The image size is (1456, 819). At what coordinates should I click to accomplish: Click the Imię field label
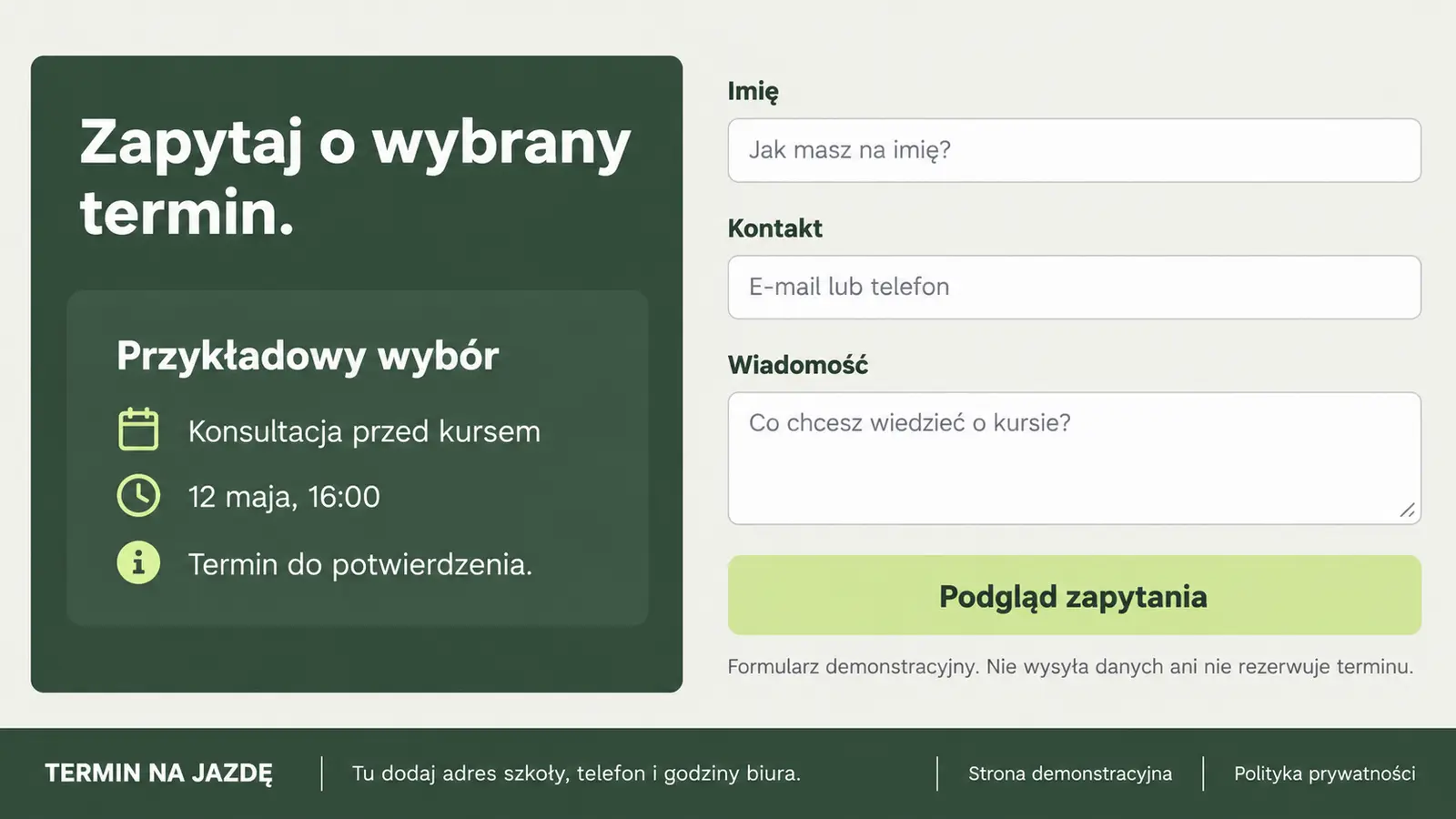(x=753, y=91)
